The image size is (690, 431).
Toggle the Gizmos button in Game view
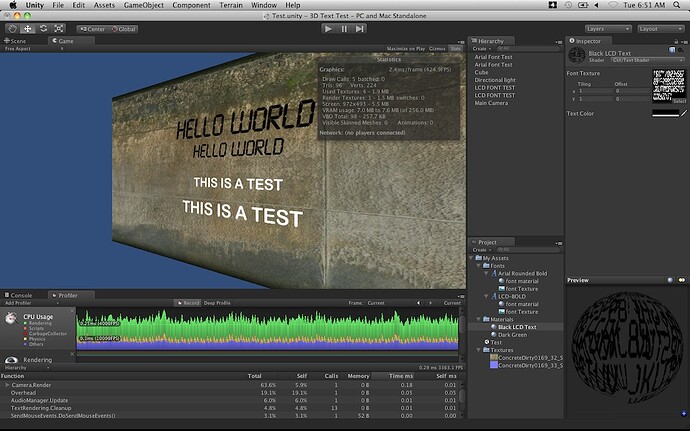(x=437, y=49)
